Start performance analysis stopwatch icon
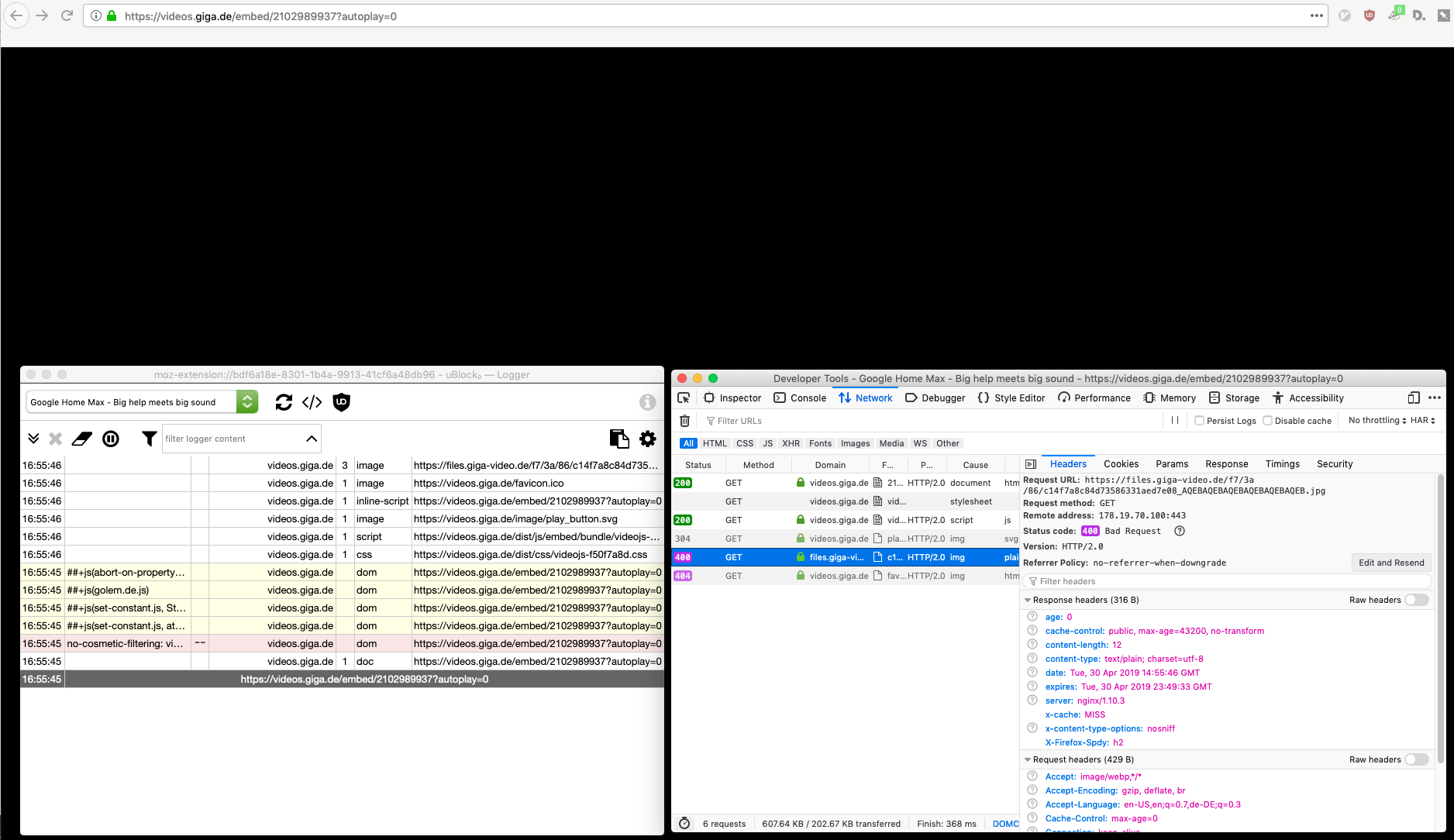The image size is (1454, 840). [684, 823]
